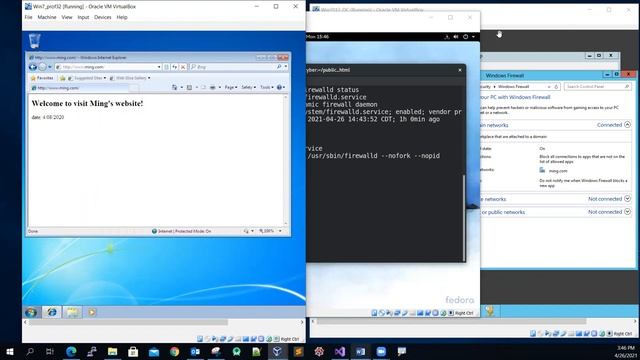Viewport: 640px width, 360px height.
Task: Open Suggested Sites in IE favorites bar
Action: pos(87,78)
